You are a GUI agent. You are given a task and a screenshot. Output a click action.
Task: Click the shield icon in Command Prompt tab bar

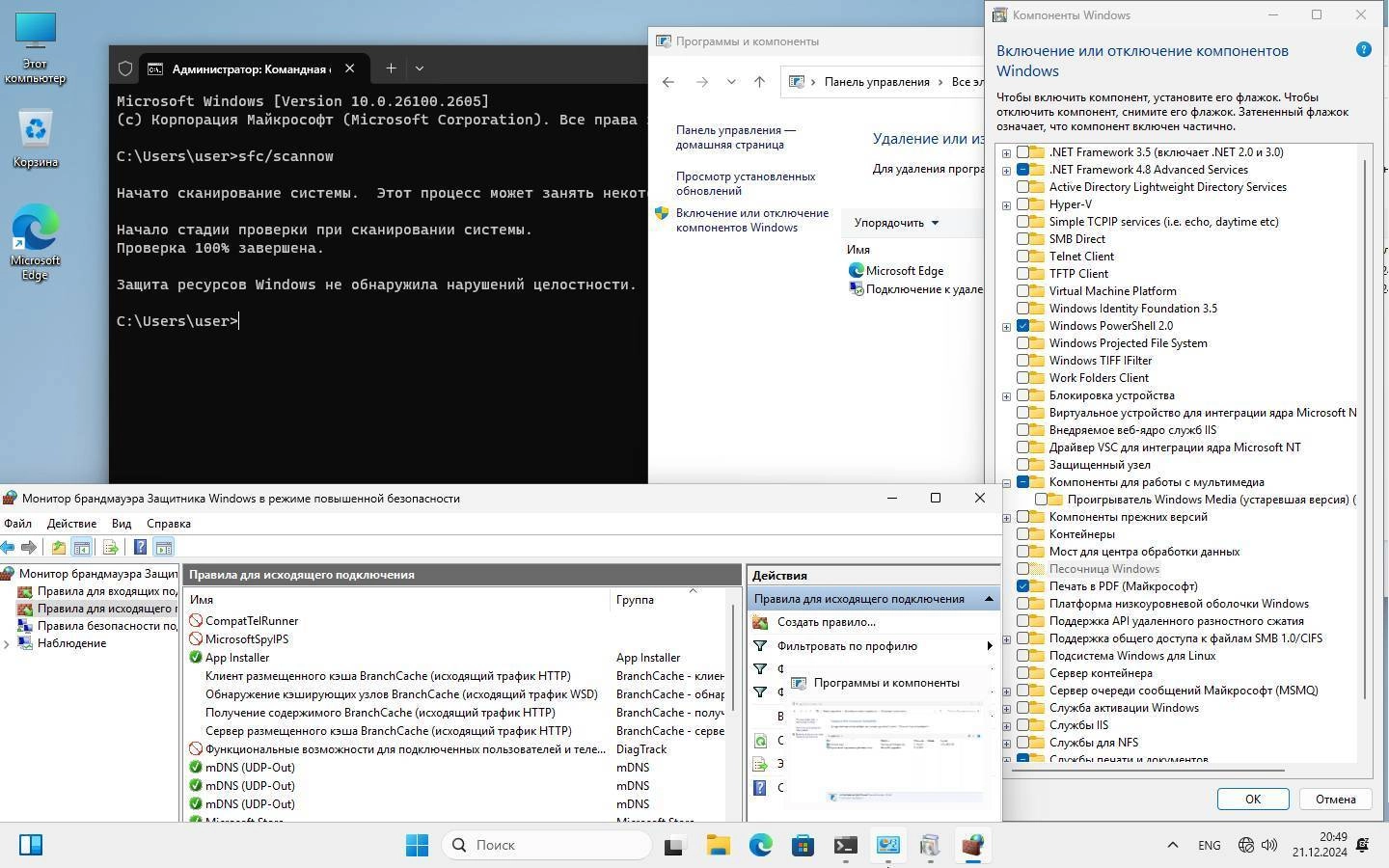point(125,68)
